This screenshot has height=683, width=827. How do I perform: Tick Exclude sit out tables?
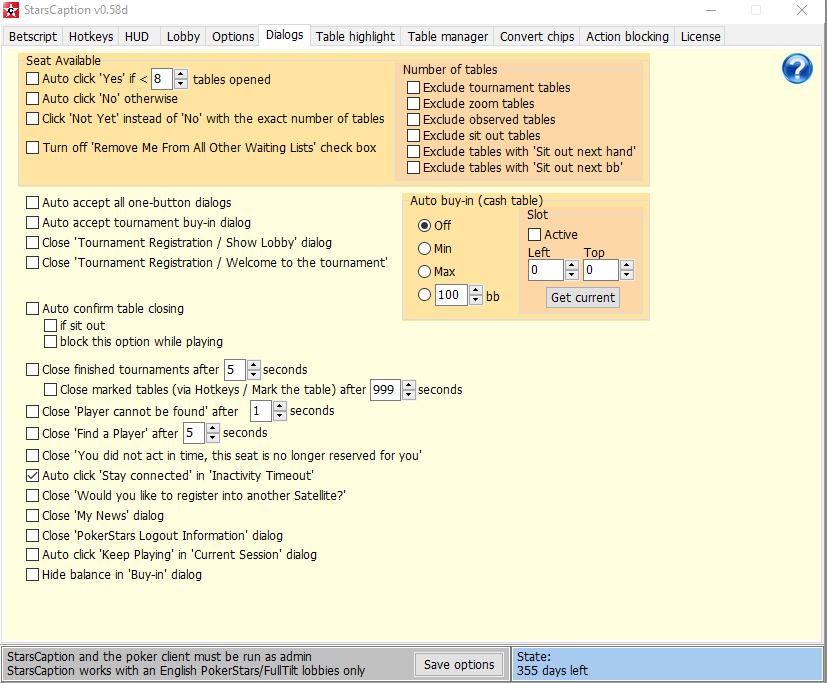click(414, 136)
